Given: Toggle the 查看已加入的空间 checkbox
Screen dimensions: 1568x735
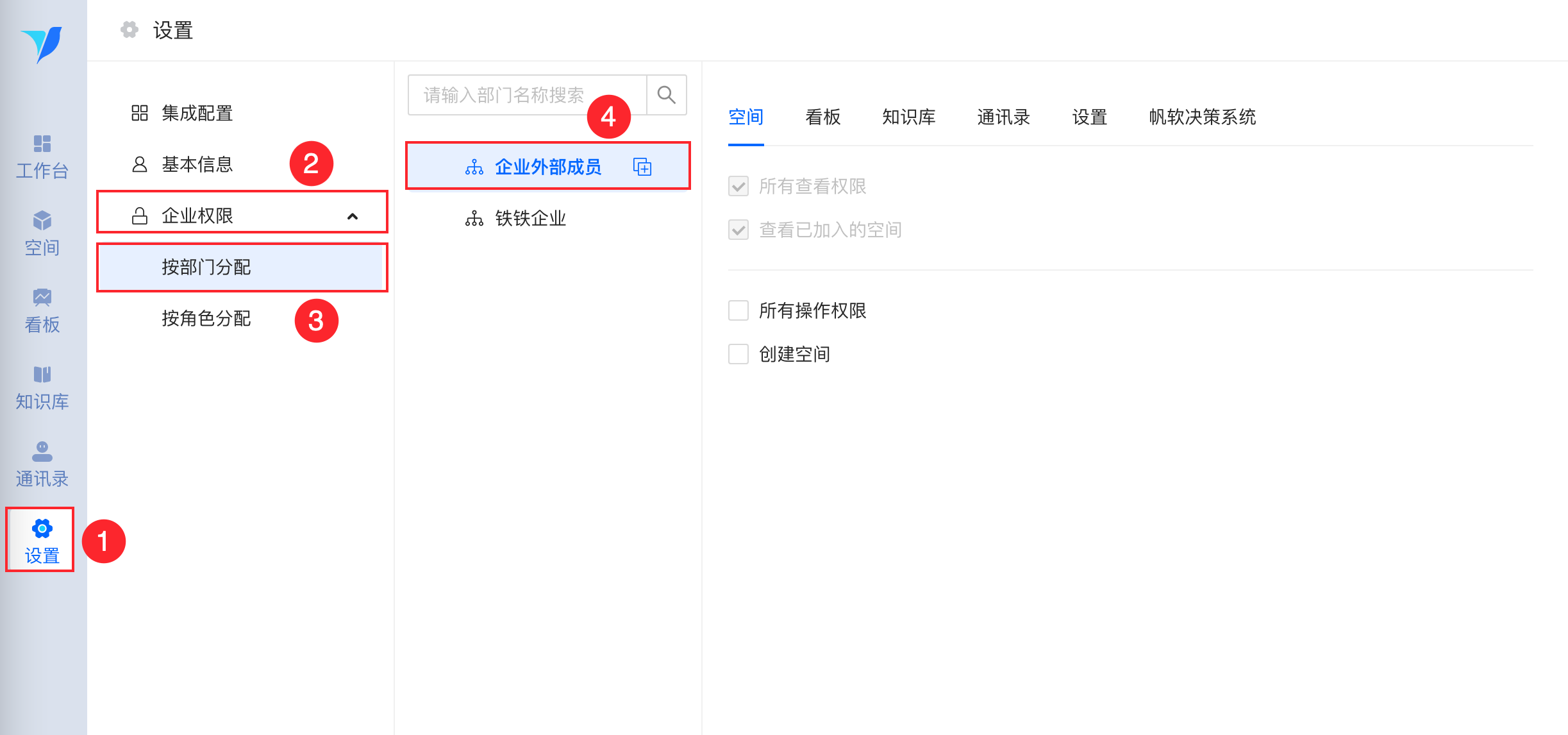Looking at the screenshot, I should (738, 230).
